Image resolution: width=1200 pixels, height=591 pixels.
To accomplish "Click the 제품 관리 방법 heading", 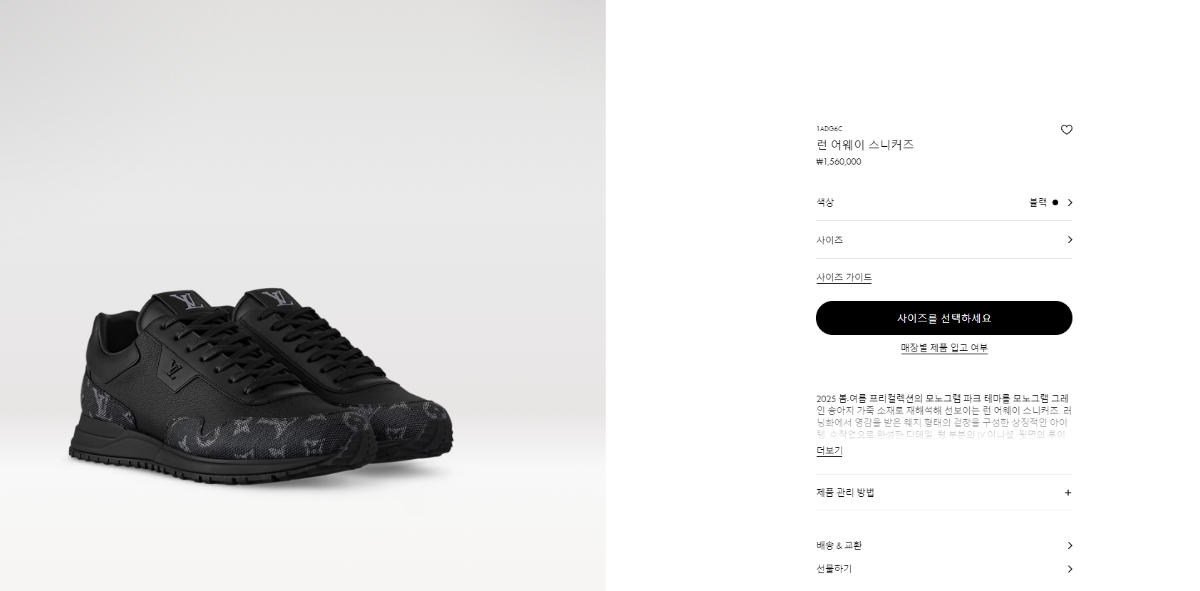I will coord(845,493).
